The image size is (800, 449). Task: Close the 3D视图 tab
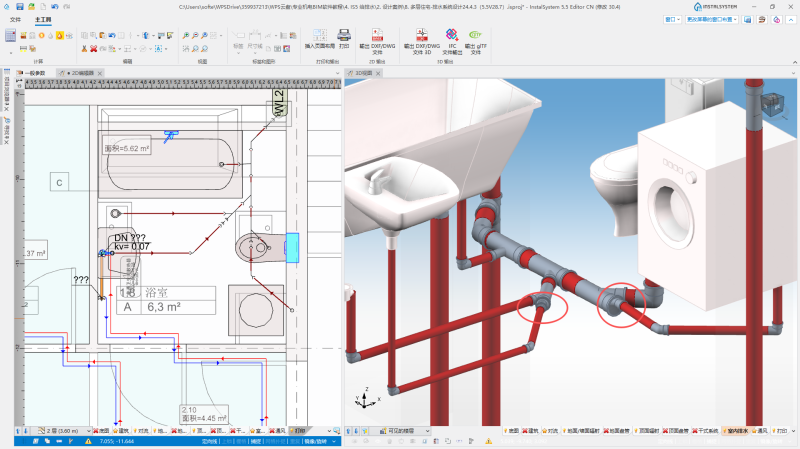[x=378, y=73]
